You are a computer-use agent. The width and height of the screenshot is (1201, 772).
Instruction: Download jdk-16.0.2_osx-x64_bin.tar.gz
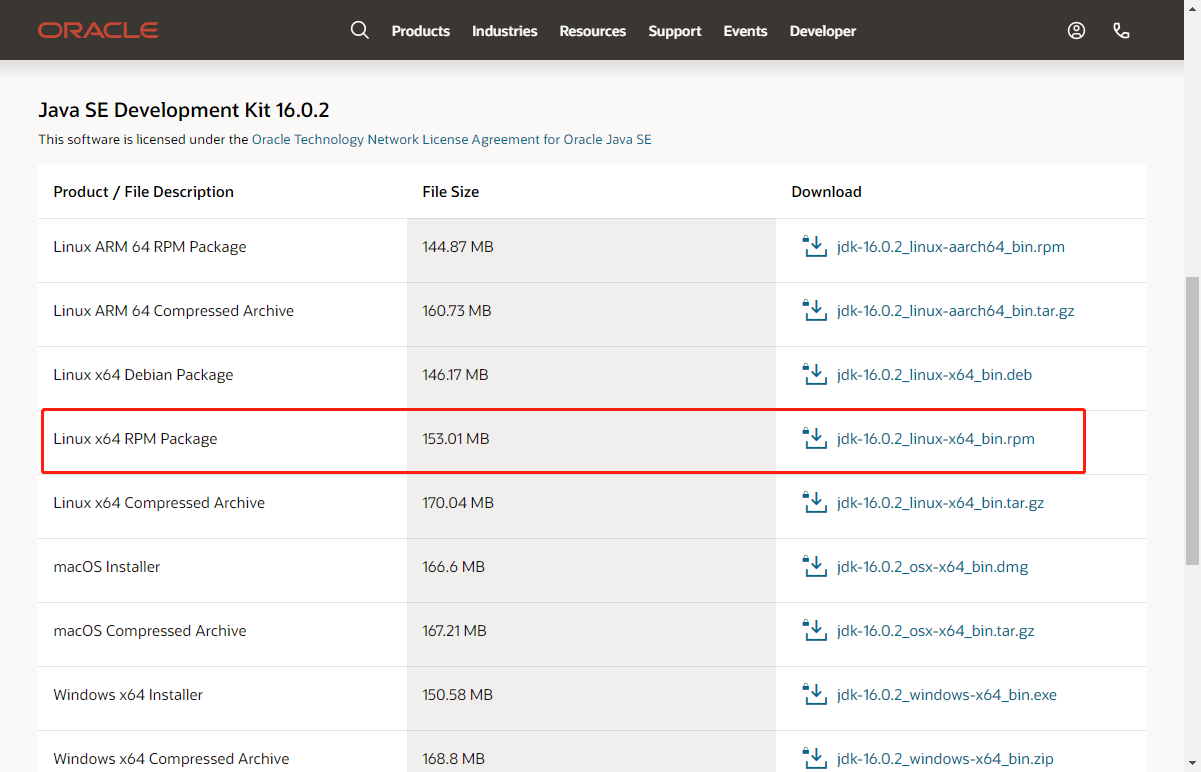click(936, 631)
